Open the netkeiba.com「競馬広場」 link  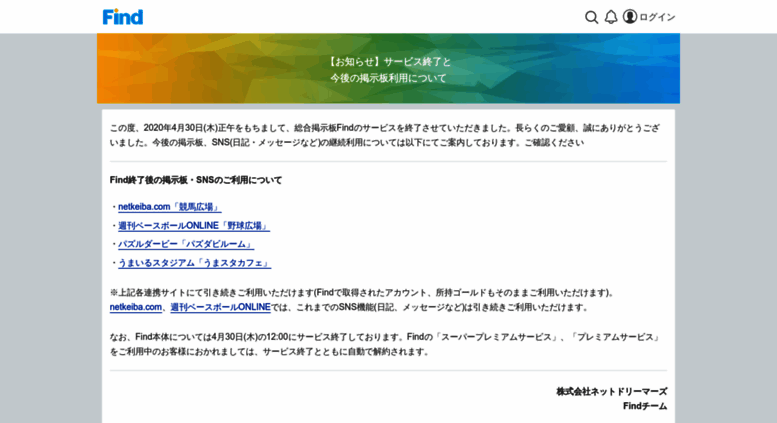169,207
